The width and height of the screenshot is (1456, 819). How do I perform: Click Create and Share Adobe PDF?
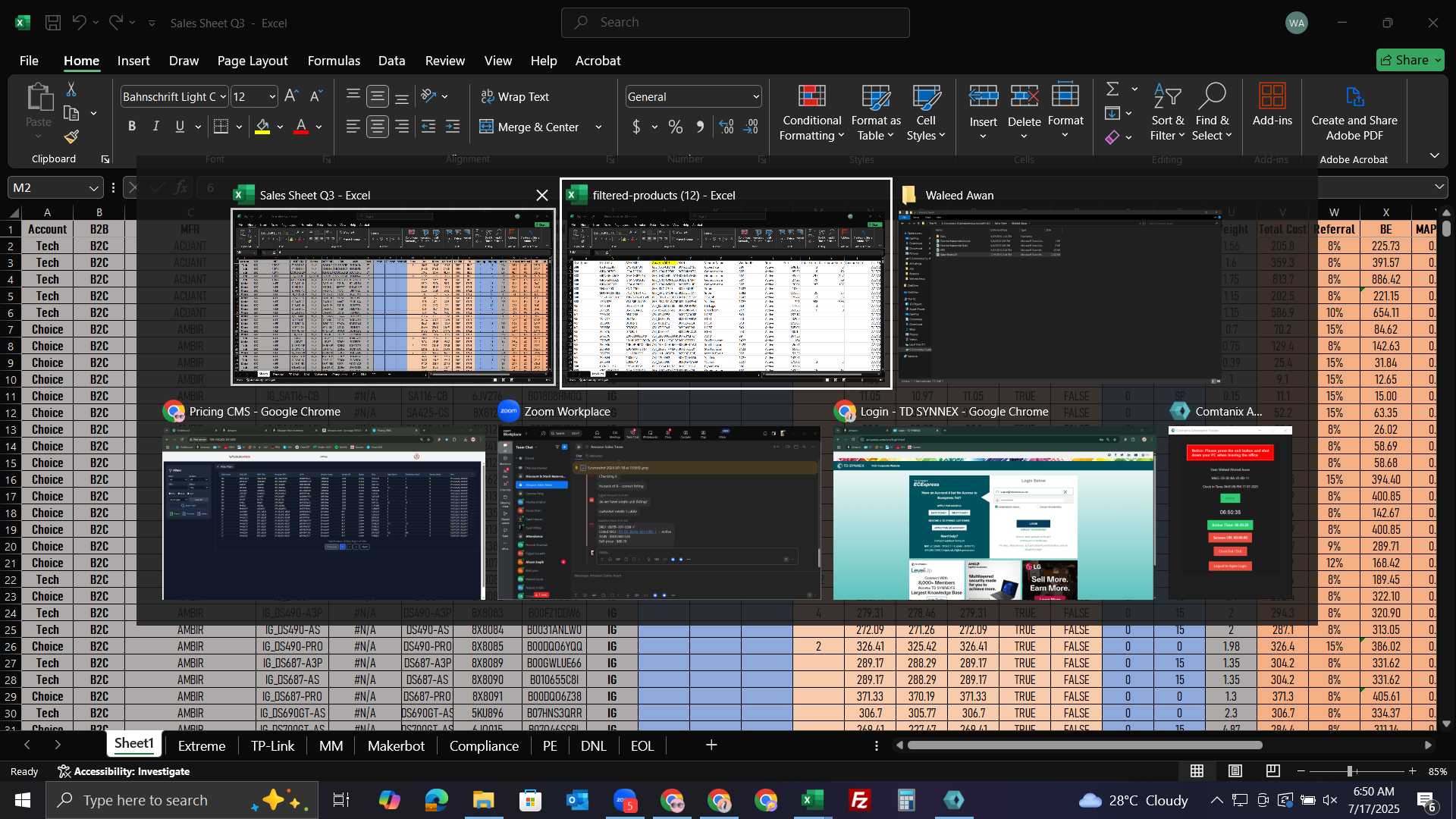pyautogui.click(x=1354, y=112)
